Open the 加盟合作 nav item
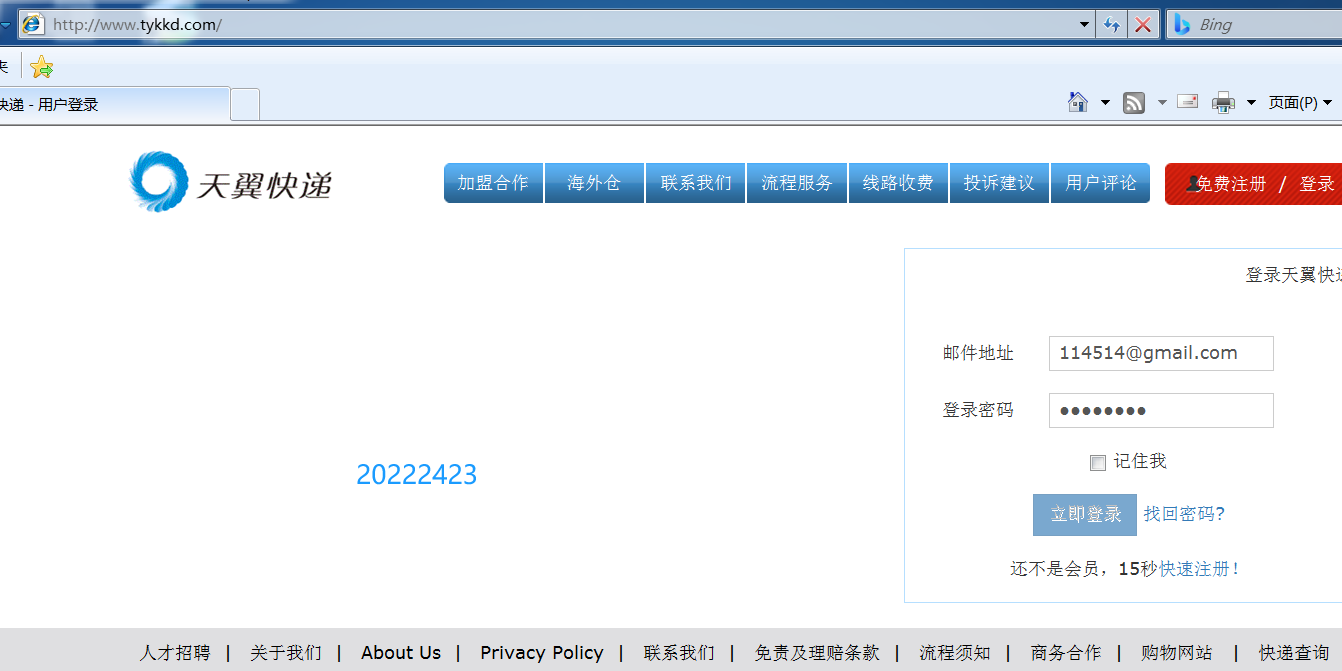Screen dimensions: 1342x671 (493, 183)
